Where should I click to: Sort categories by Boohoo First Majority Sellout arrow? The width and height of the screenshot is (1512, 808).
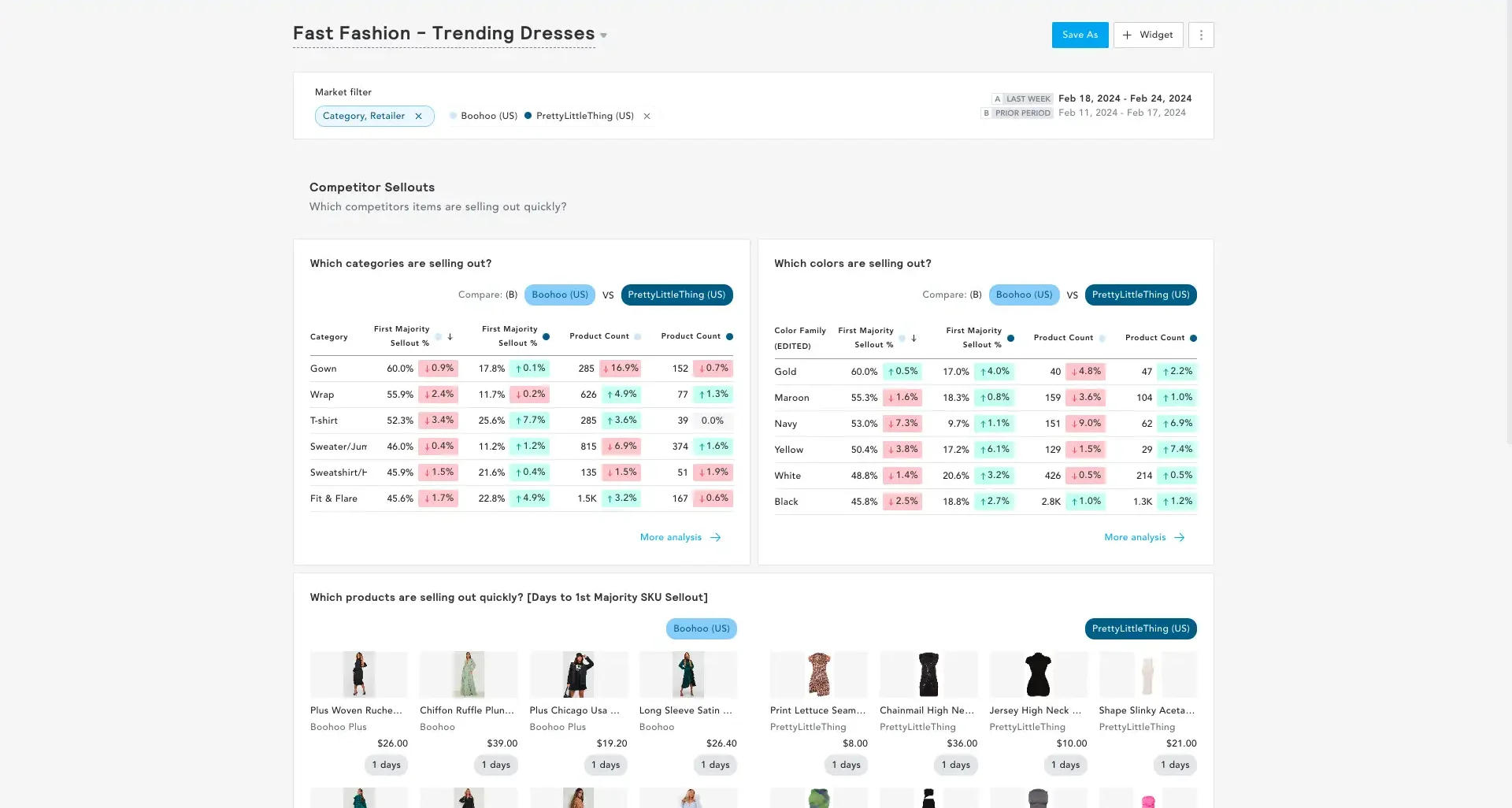pyautogui.click(x=450, y=336)
